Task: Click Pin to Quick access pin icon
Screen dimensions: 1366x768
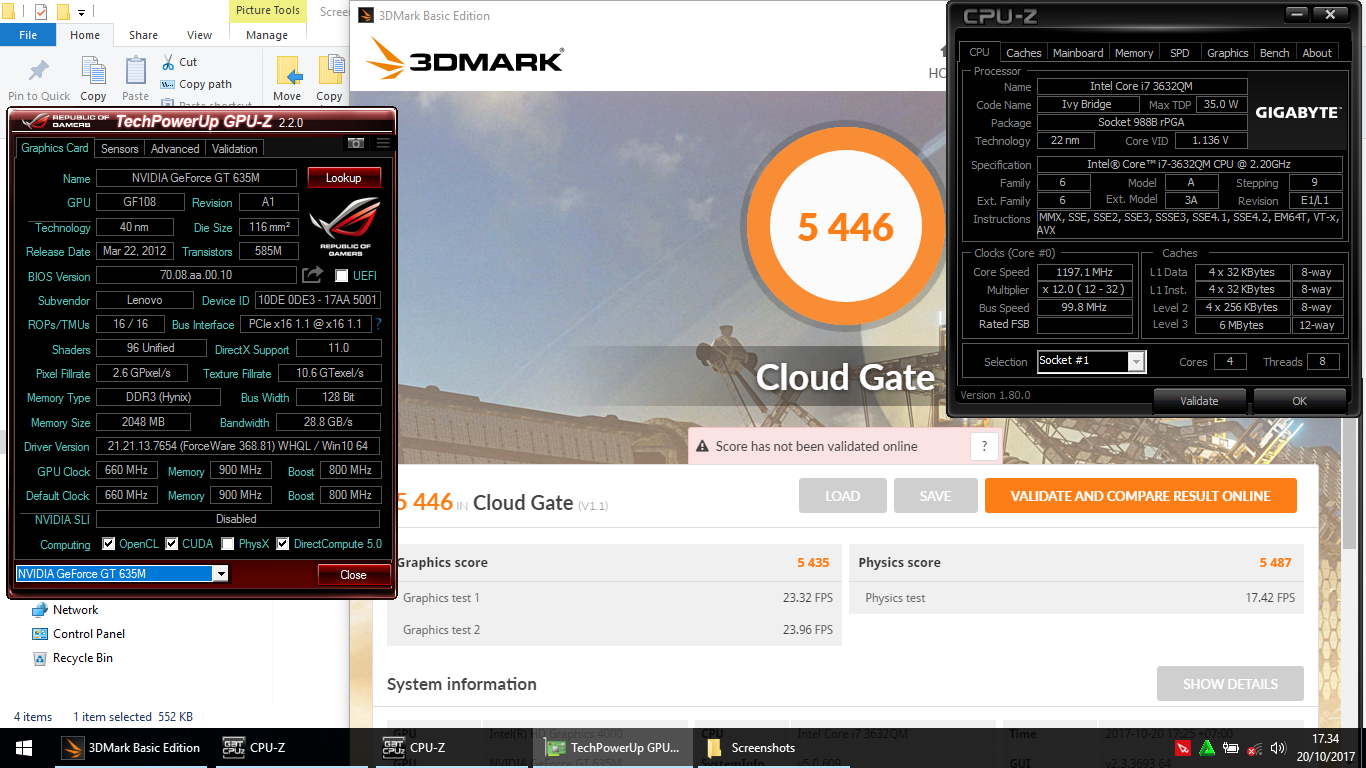Action: tap(39, 71)
